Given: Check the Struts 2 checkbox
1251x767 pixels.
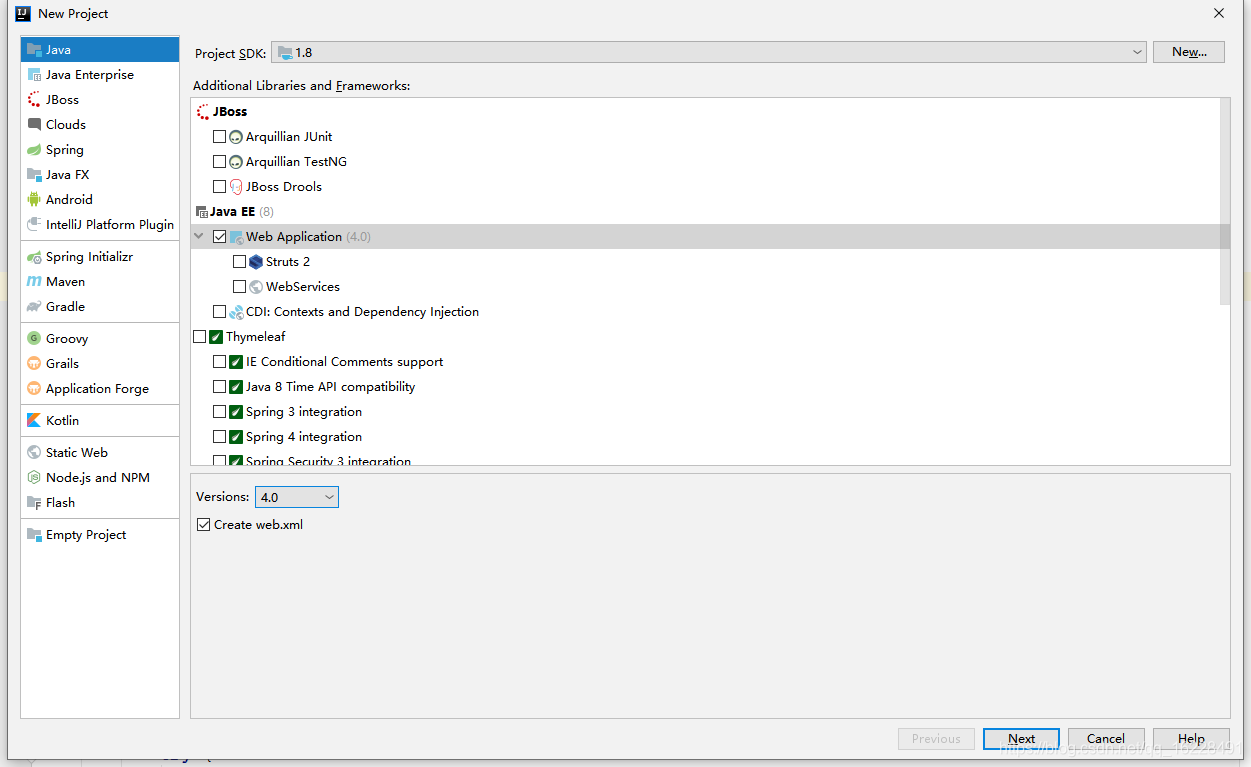Looking at the screenshot, I should click(x=239, y=261).
